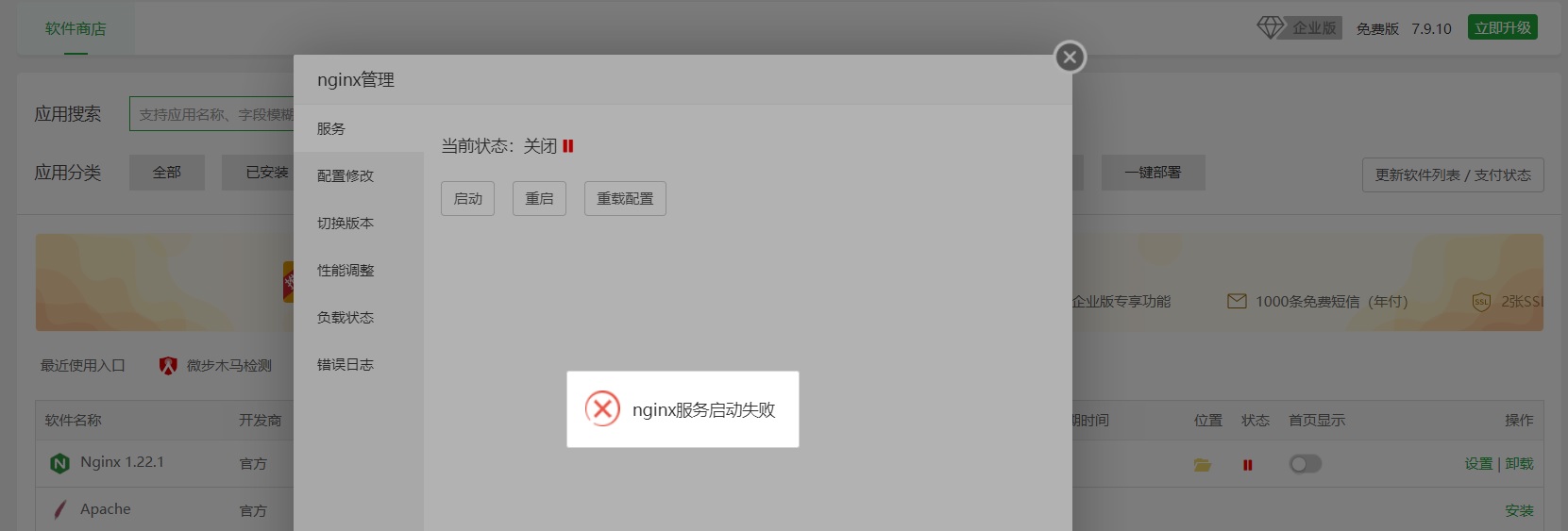
Task: Click the nginx服务启动失败 message text
Action: tap(703, 410)
